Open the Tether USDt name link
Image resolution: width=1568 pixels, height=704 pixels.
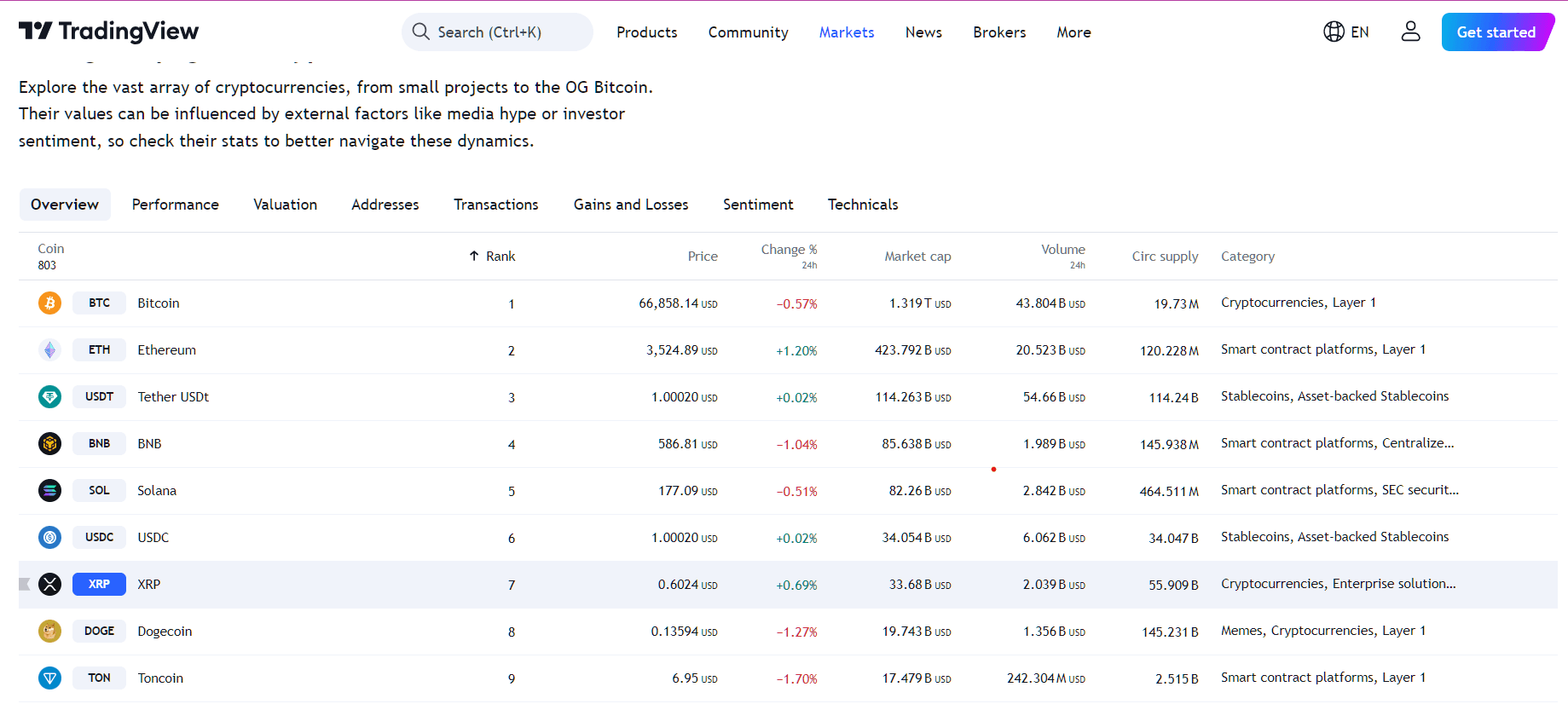coord(173,397)
